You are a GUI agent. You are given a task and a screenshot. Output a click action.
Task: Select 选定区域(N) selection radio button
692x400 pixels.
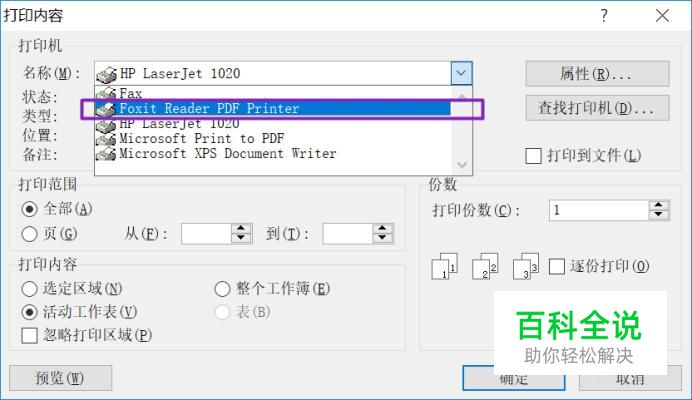click(x=30, y=289)
